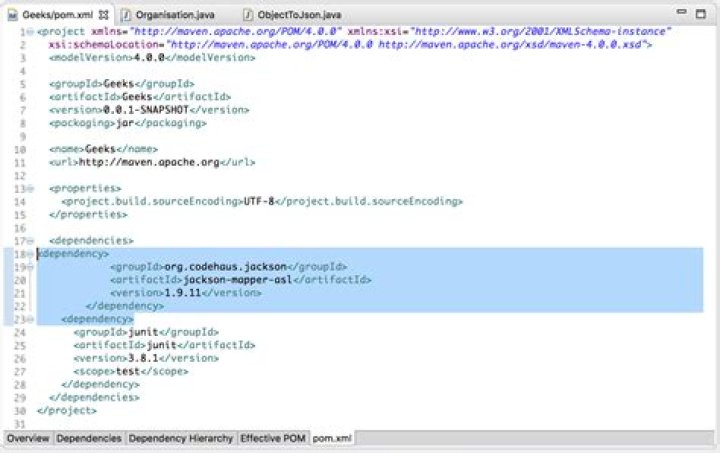Open the Organisation.java tab
Image resolution: width=720 pixels, height=453 pixels.
tap(175, 15)
